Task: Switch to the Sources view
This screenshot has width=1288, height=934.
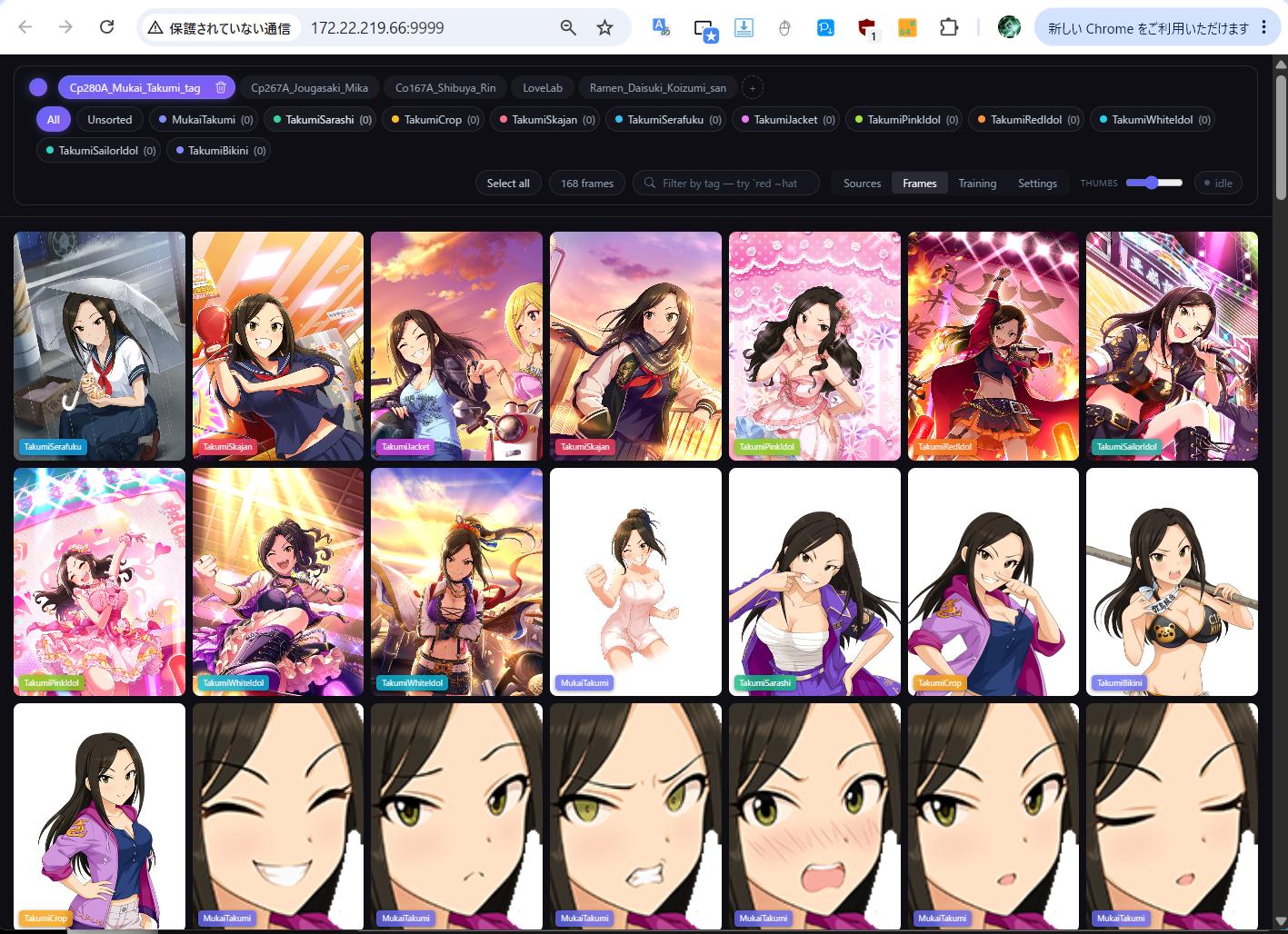Action: 862,184
